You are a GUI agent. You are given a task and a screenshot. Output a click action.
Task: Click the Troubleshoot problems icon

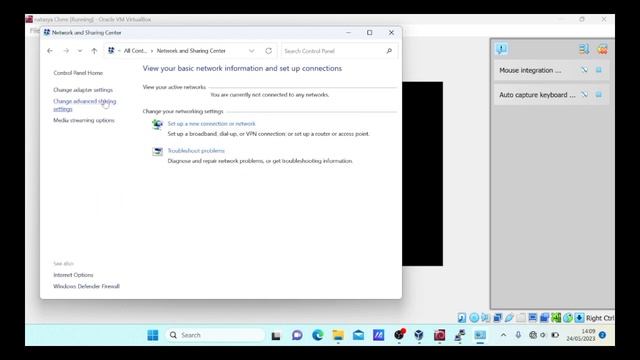click(x=157, y=151)
